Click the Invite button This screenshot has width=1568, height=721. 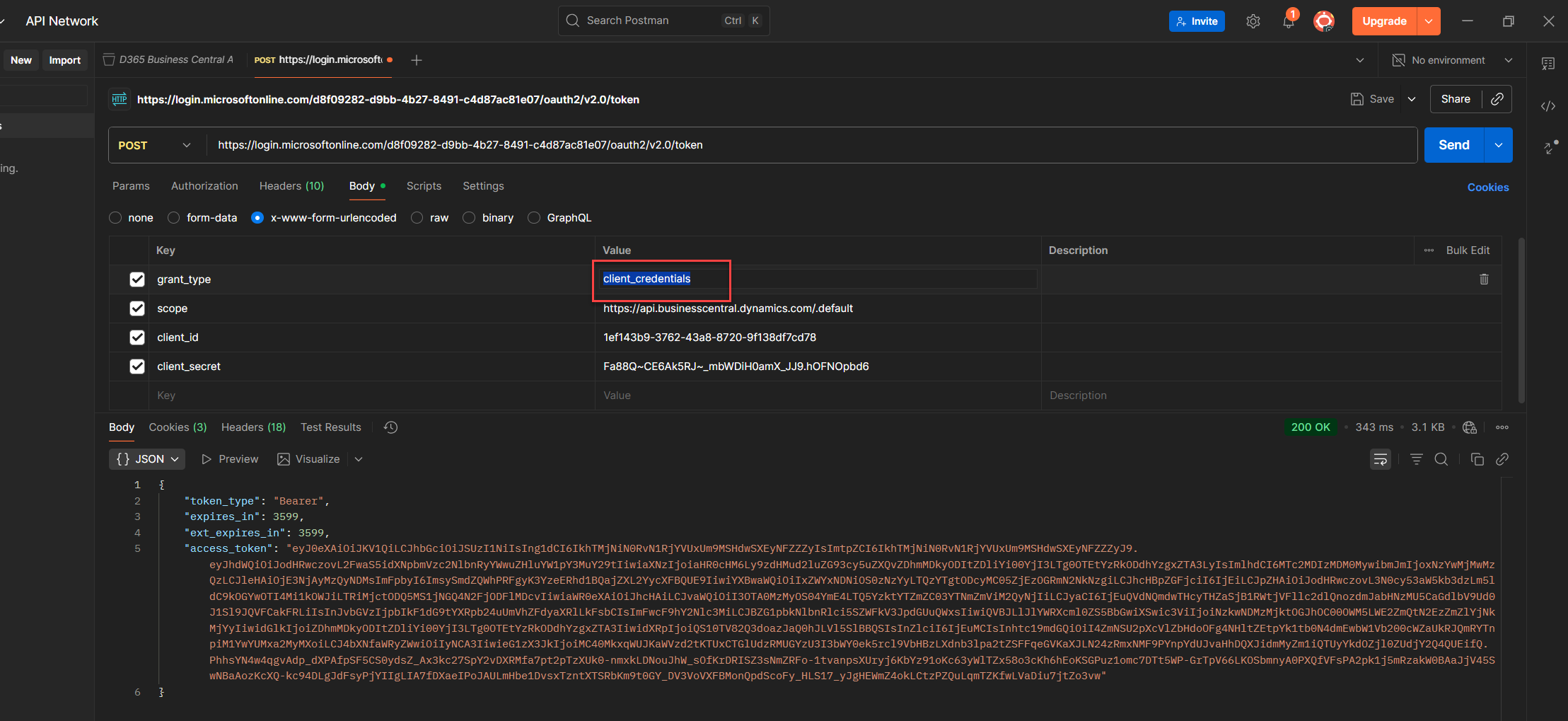pos(1197,21)
